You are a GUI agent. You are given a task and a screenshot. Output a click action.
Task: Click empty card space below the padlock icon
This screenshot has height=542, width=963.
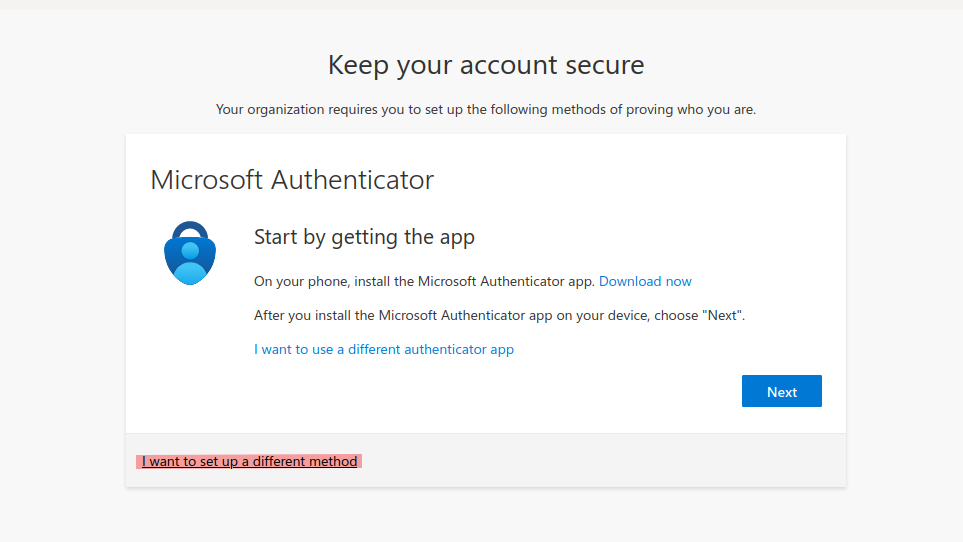(190, 360)
